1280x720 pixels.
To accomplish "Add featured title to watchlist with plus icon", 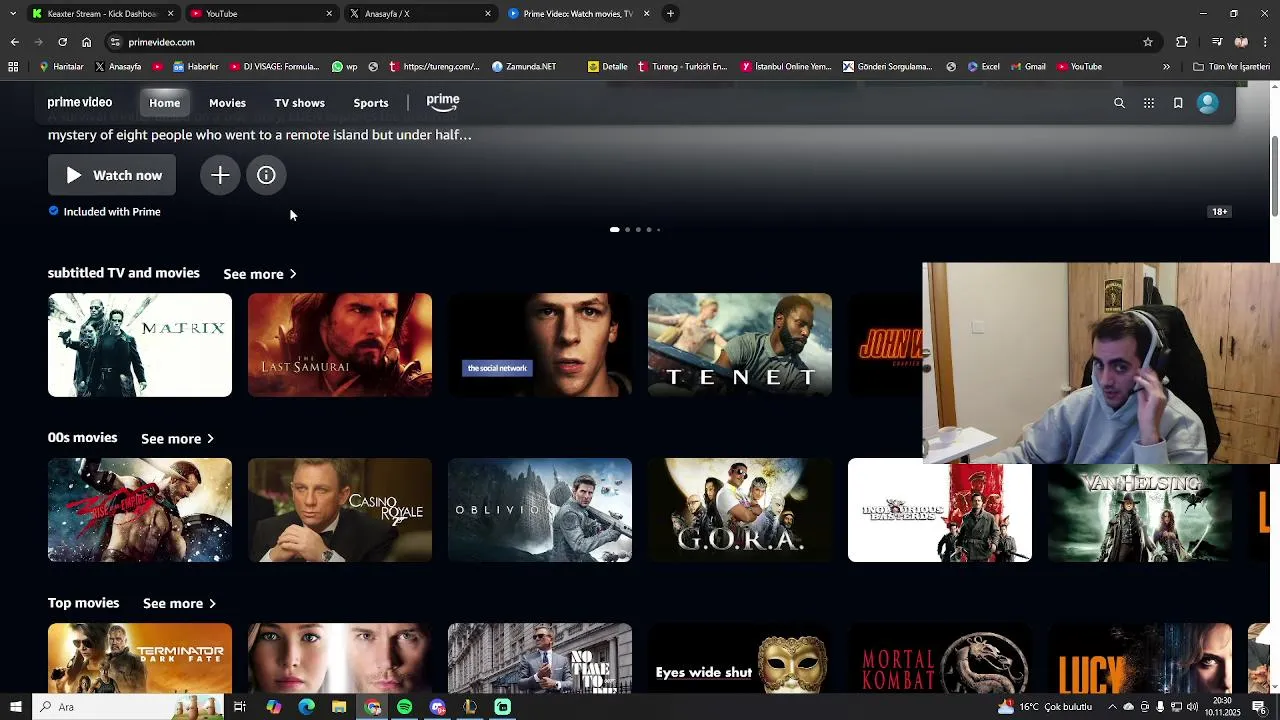I will 220,175.
